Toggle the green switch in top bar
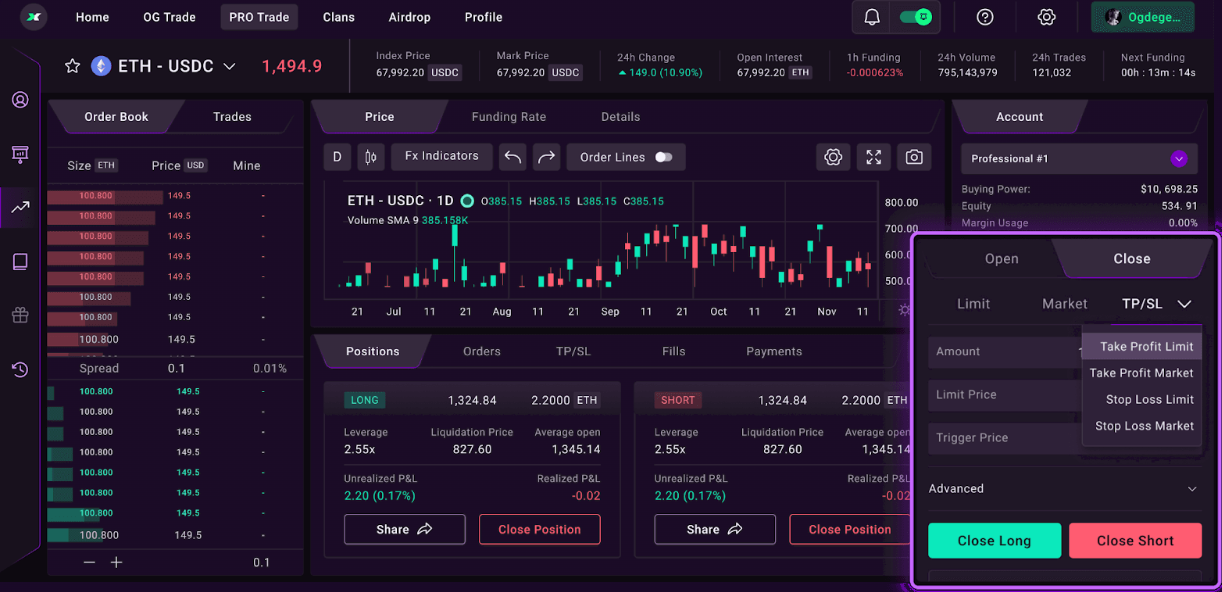This screenshot has width=1222, height=592. click(915, 17)
